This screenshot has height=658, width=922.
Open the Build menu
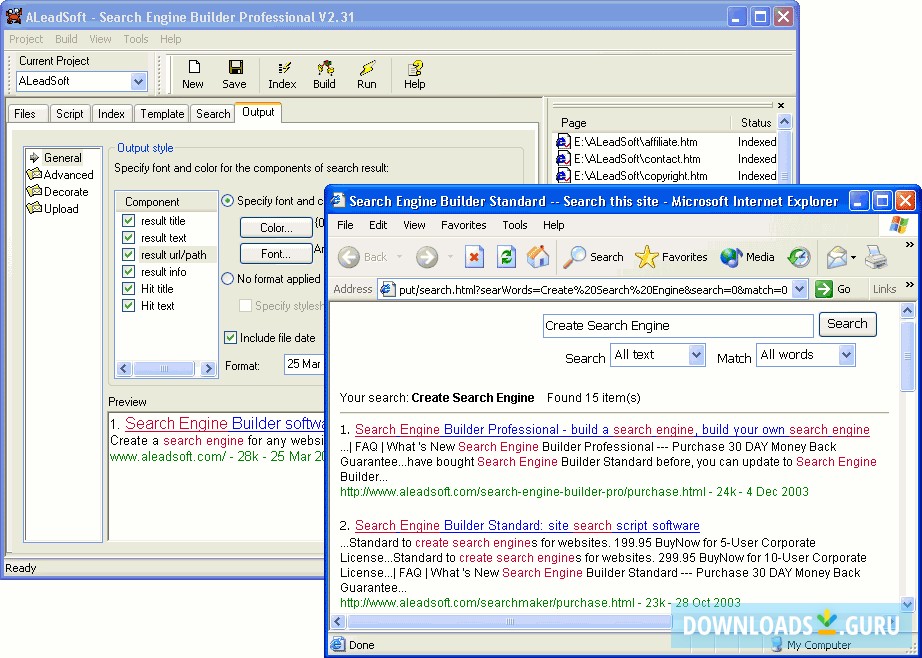tap(66, 39)
